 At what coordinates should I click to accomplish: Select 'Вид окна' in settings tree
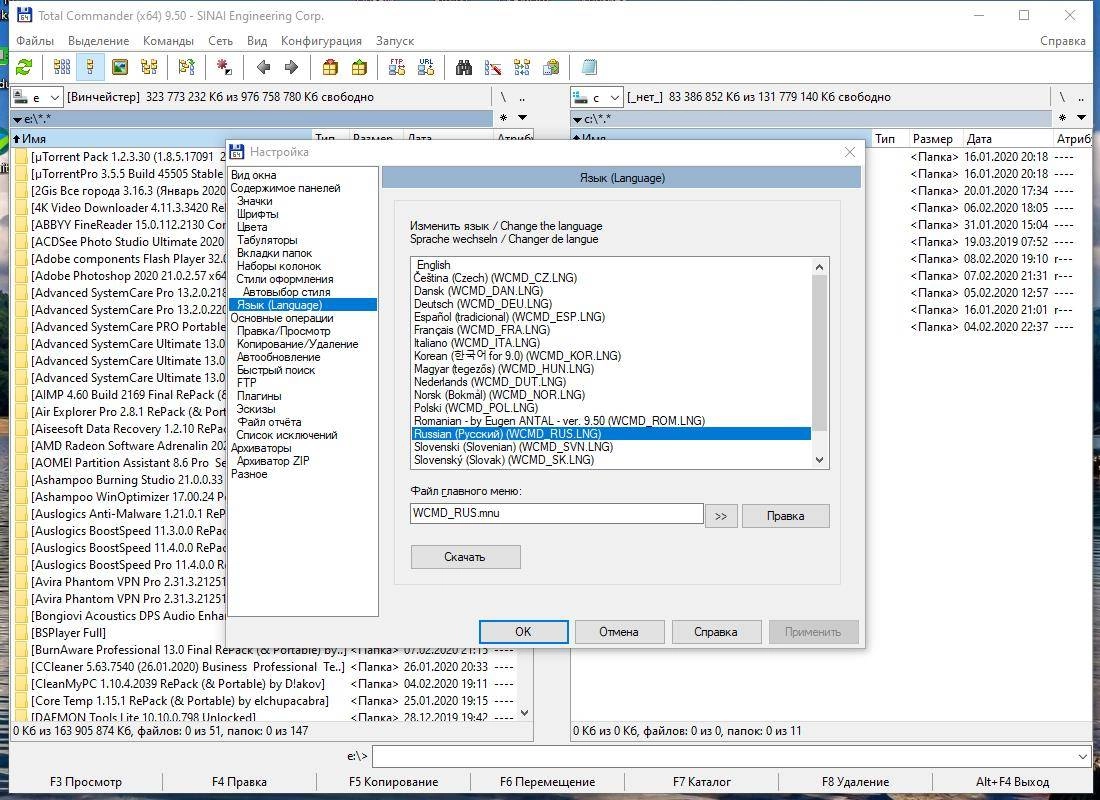(x=253, y=175)
